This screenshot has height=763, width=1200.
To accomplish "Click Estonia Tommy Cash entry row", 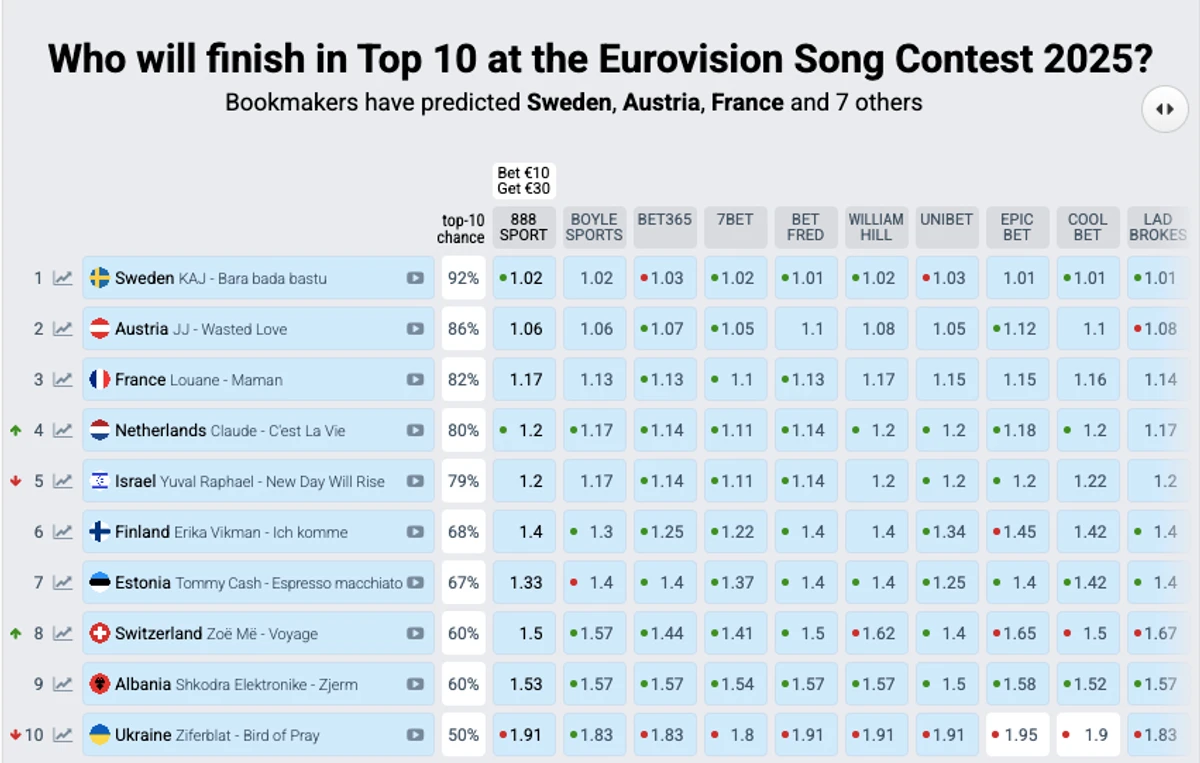I will pyautogui.click(x=258, y=583).
